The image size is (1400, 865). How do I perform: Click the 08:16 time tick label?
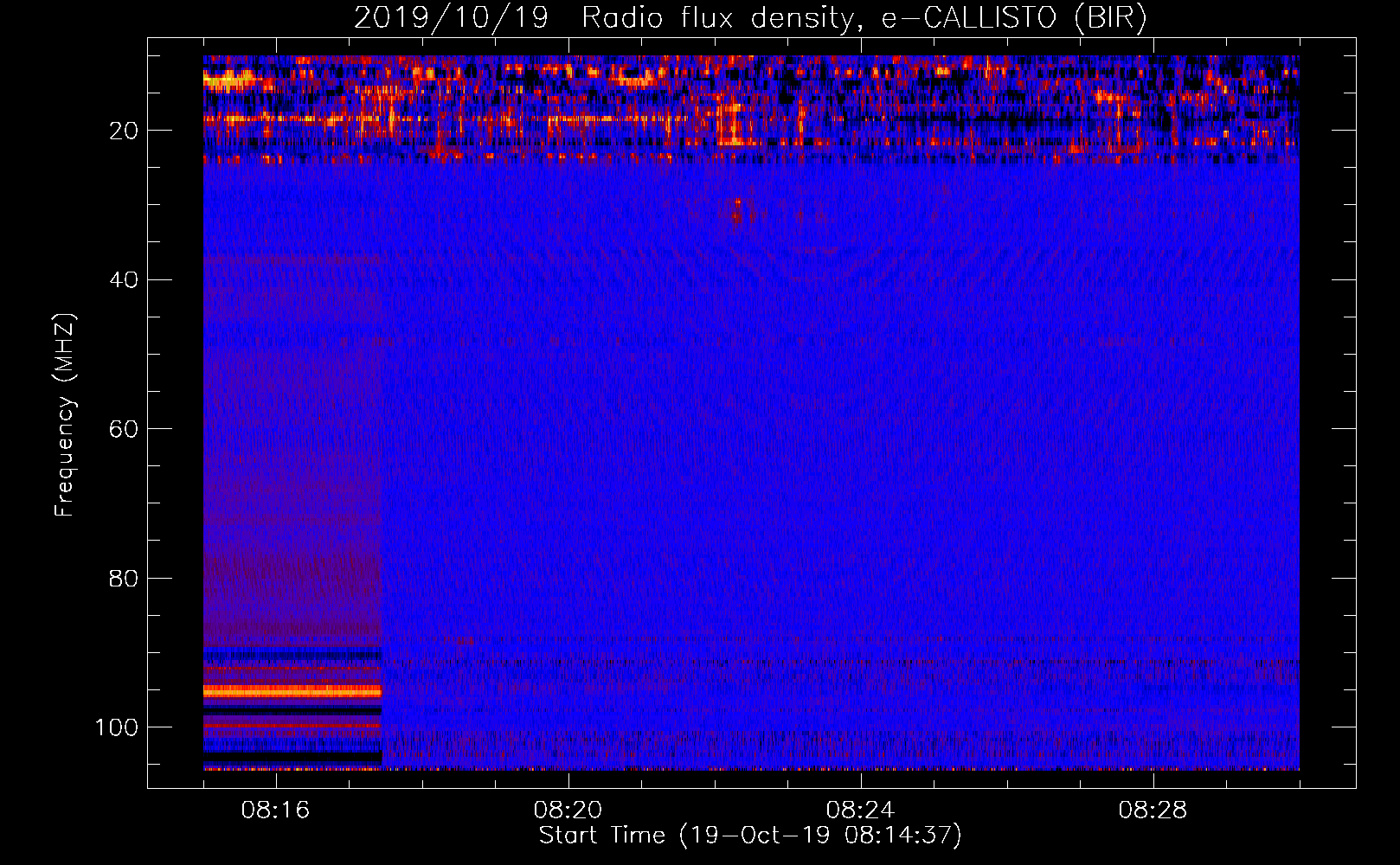(x=275, y=811)
